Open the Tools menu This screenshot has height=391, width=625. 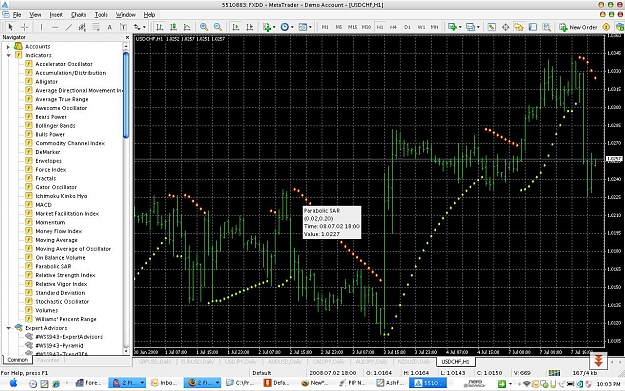tap(101, 15)
